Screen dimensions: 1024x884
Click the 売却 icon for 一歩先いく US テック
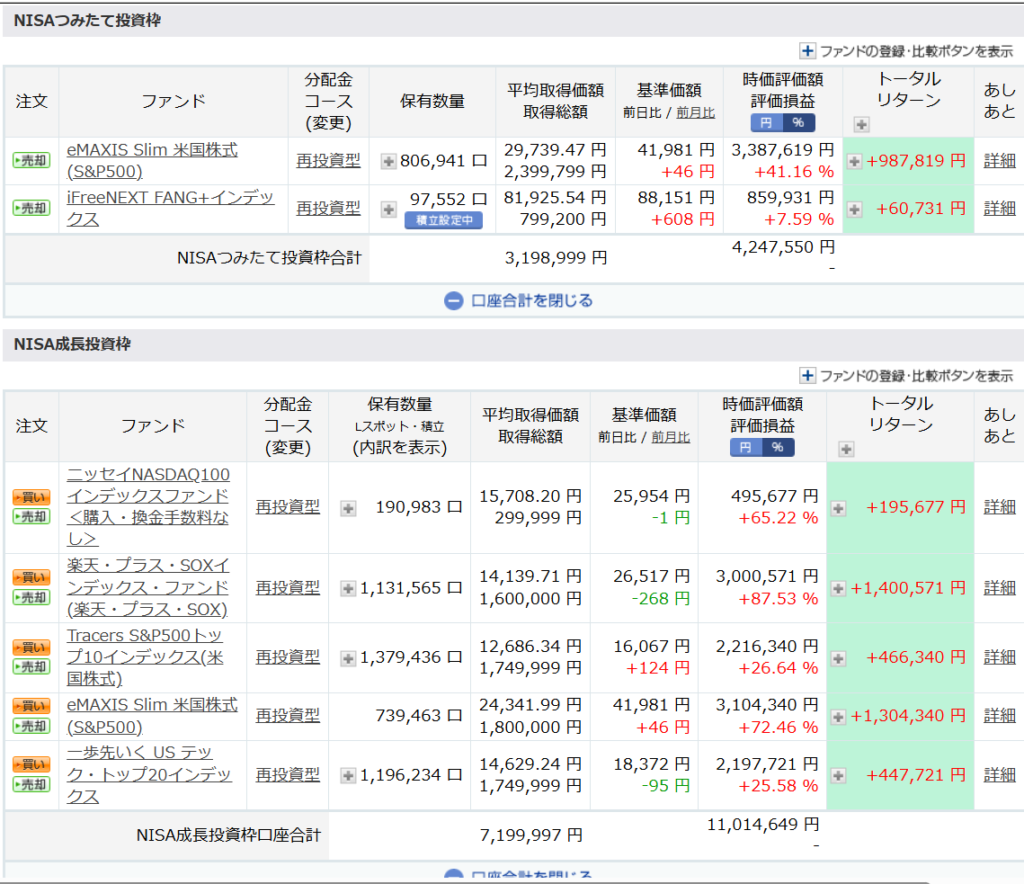(x=31, y=784)
